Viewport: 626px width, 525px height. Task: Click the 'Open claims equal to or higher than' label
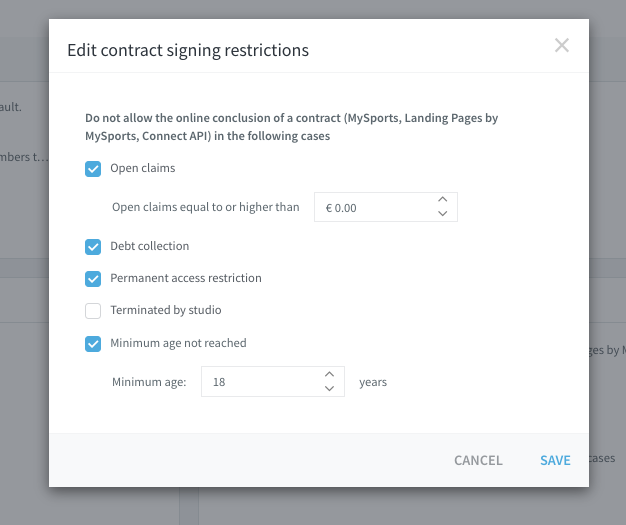[x=206, y=207]
